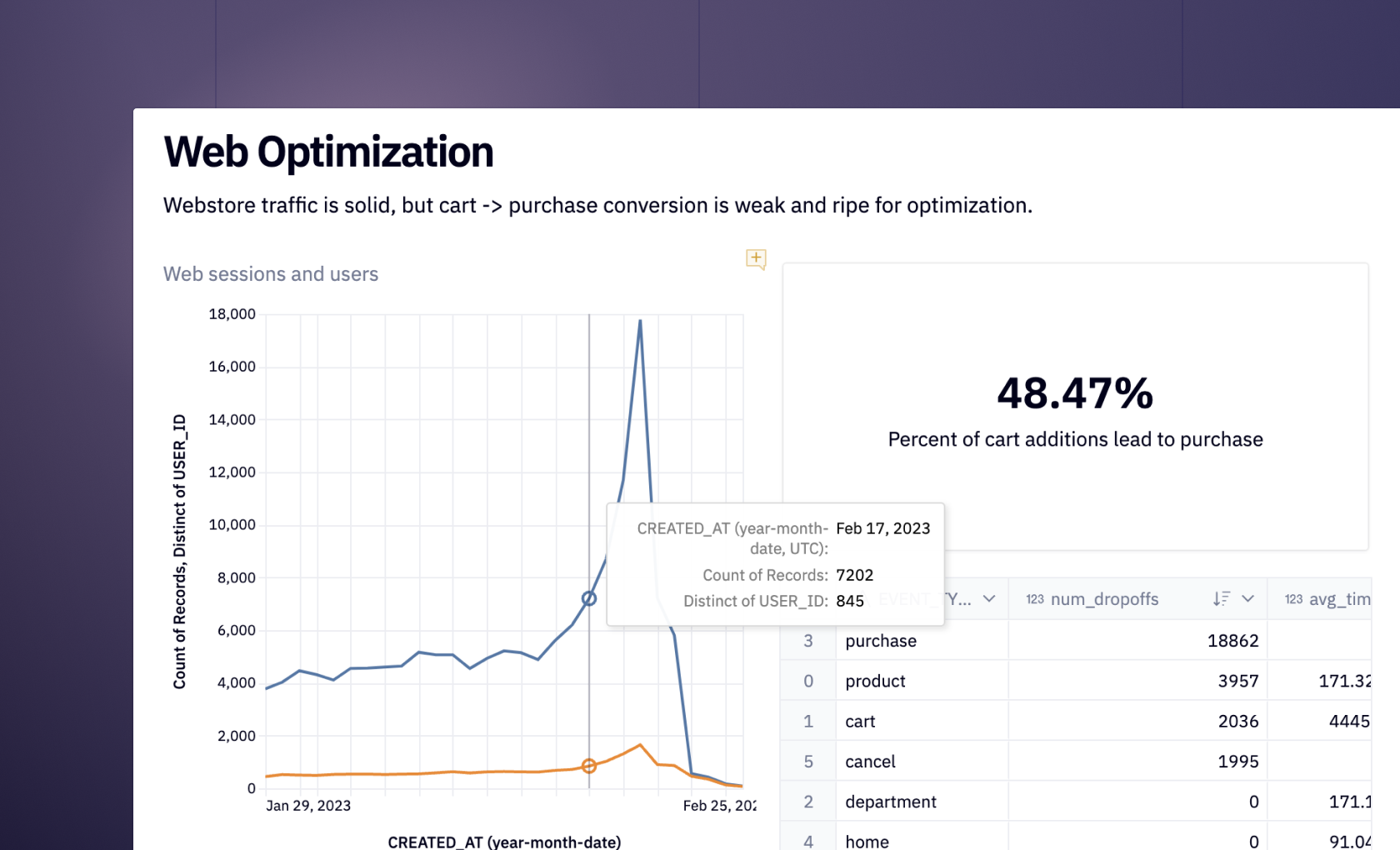Click the 4445 avg time value
1400x850 pixels.
(1350, 722)
